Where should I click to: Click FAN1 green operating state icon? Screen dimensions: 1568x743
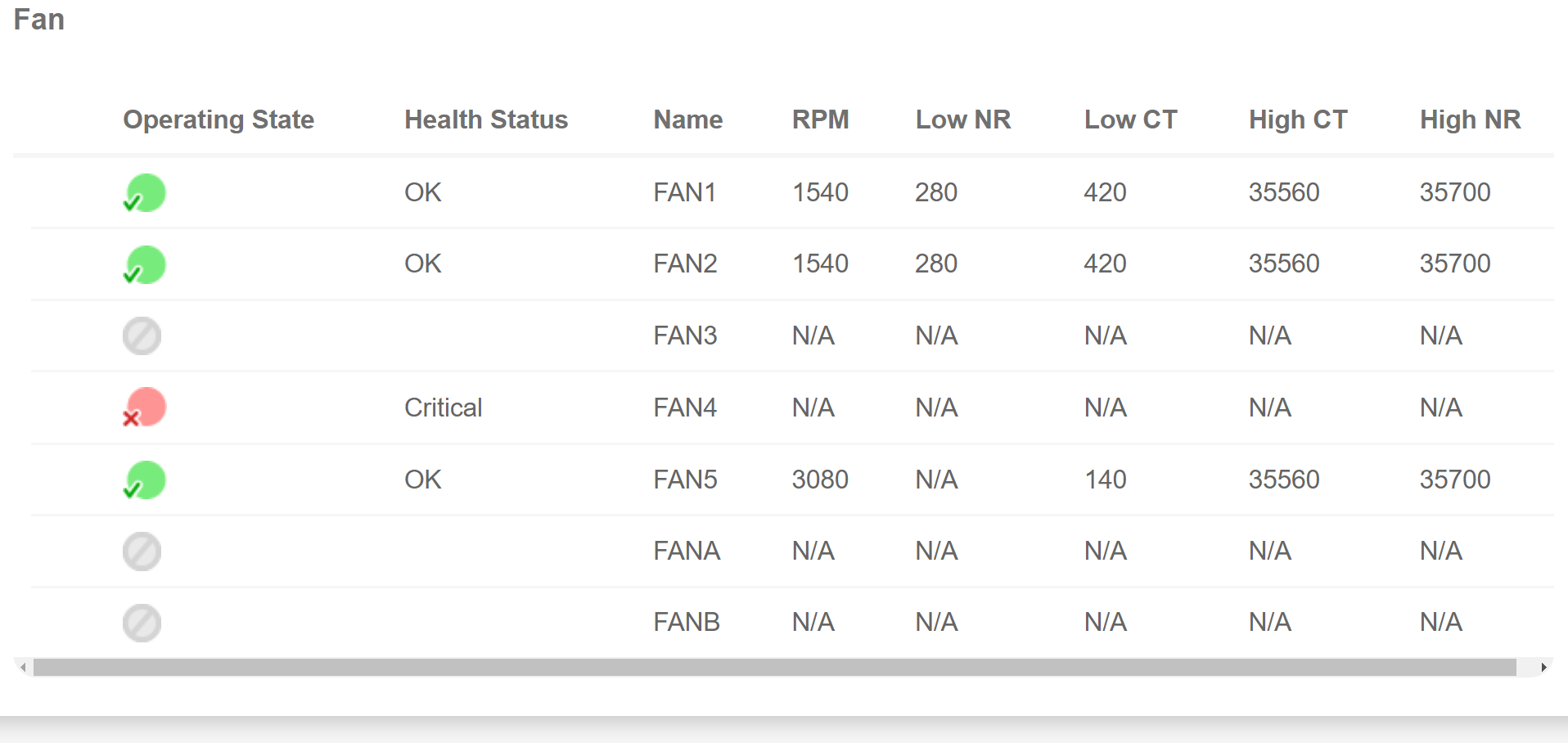[145, 193]
